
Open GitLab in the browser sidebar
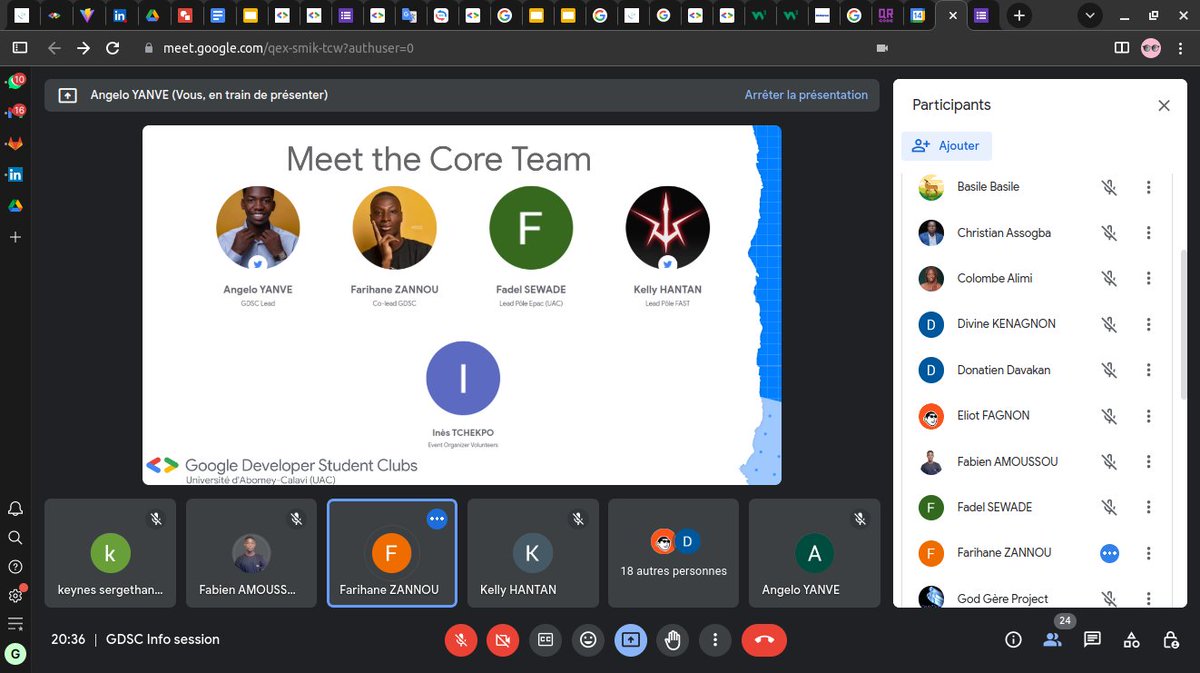coord(16,143)
